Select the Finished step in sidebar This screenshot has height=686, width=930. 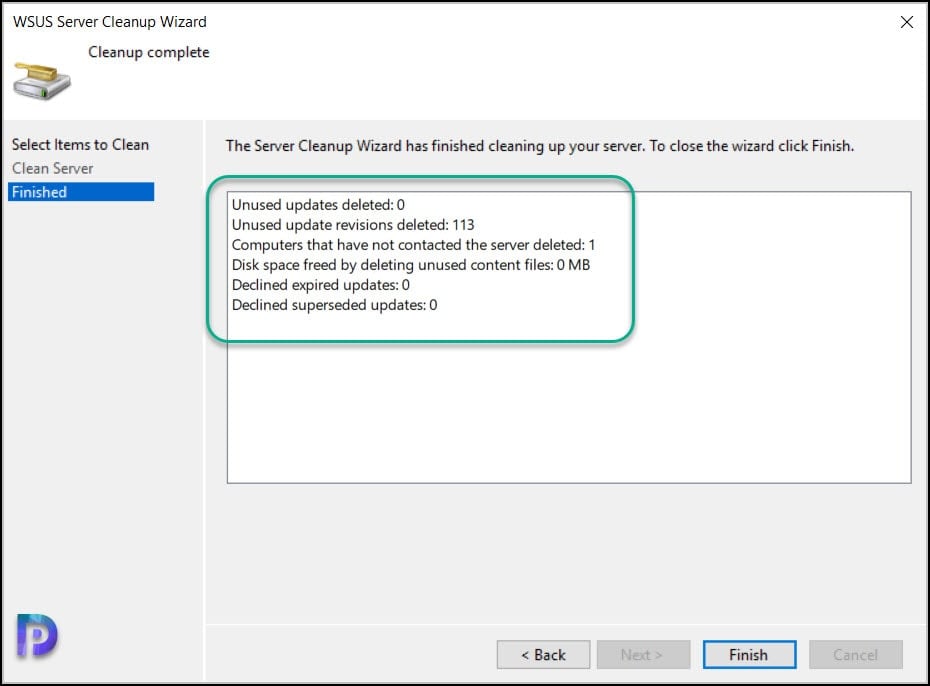tap(81, 192)
